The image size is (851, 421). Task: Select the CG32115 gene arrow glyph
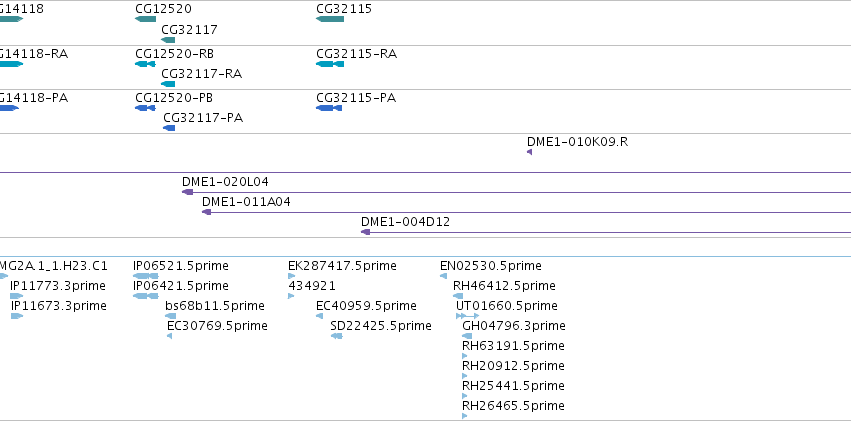coord(330,19)
